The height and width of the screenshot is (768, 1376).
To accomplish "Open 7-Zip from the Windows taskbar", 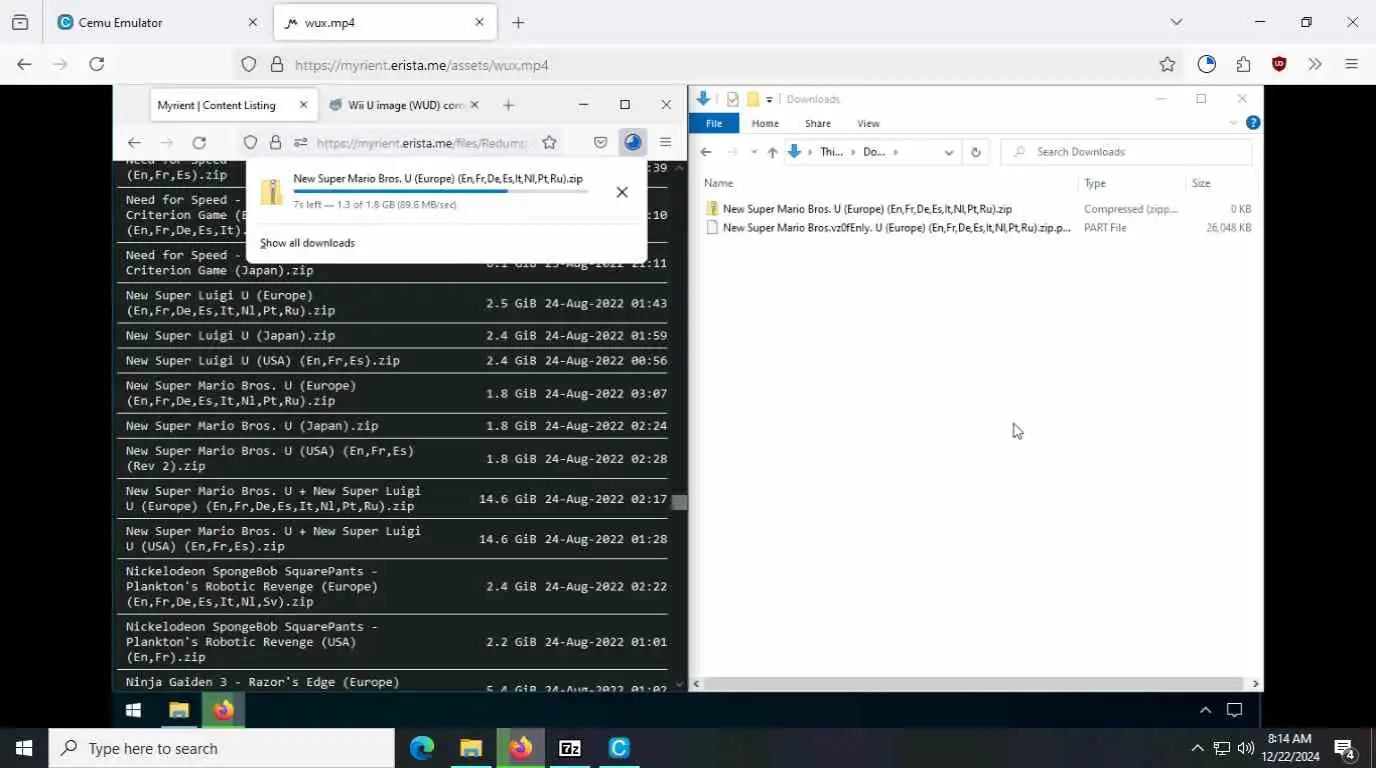I will [570, 748].
